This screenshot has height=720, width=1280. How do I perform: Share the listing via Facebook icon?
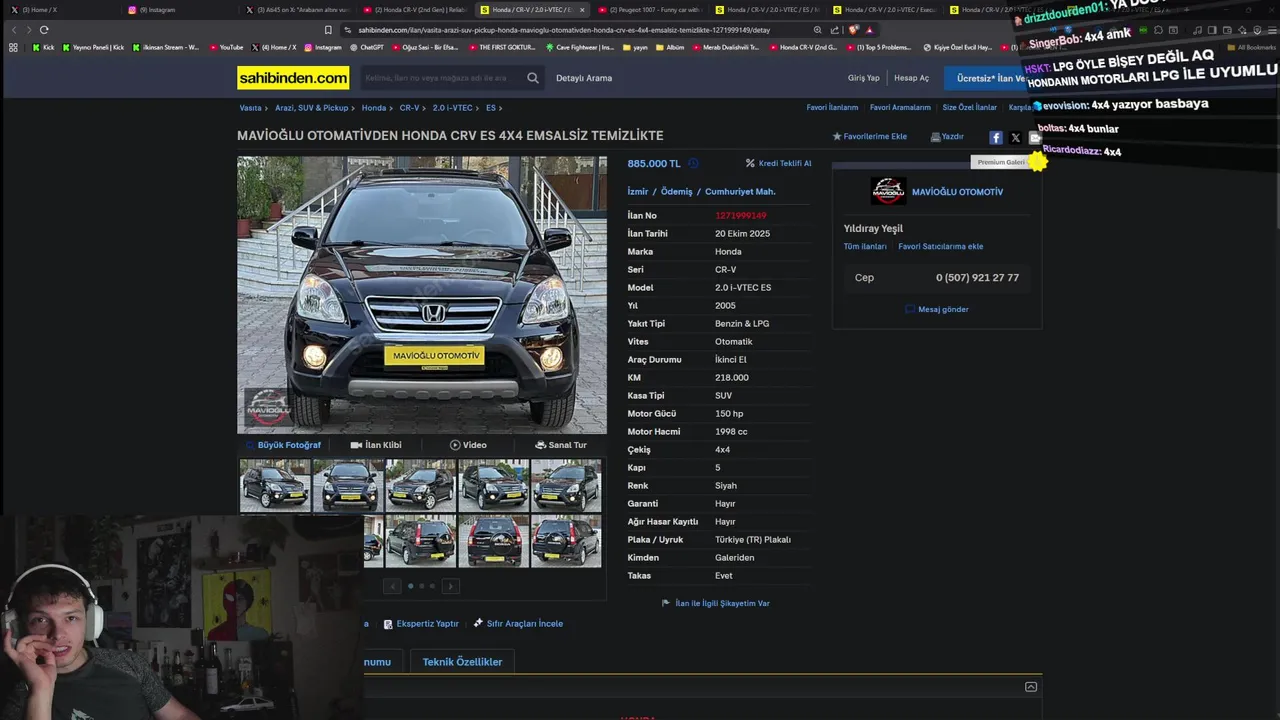click(x=996, y=138)
